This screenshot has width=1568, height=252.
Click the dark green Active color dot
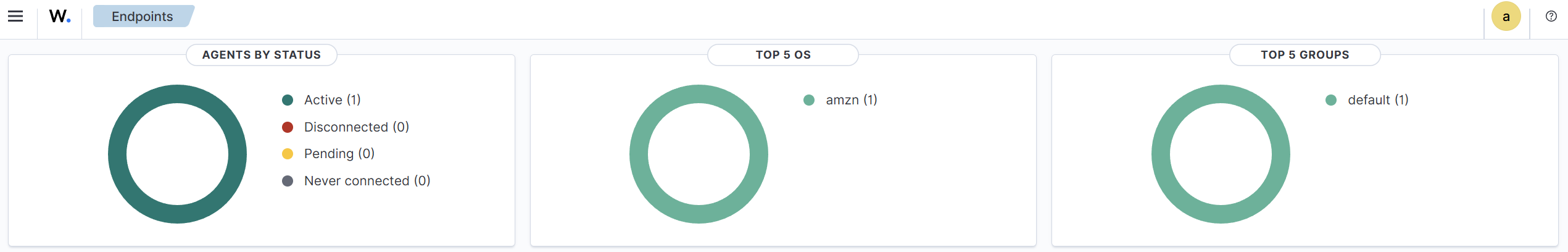tap(288, 100)
